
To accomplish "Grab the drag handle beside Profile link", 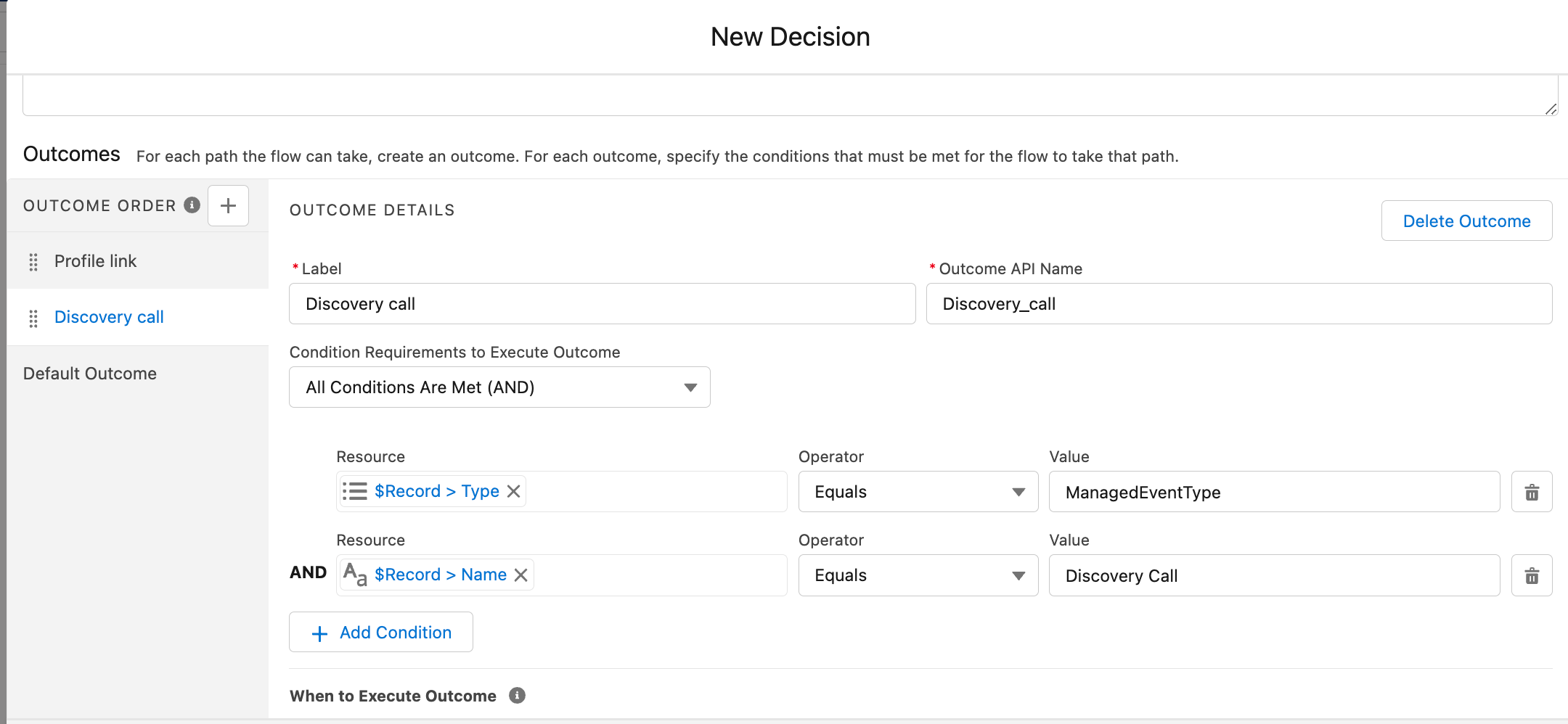I will [33, 262].
